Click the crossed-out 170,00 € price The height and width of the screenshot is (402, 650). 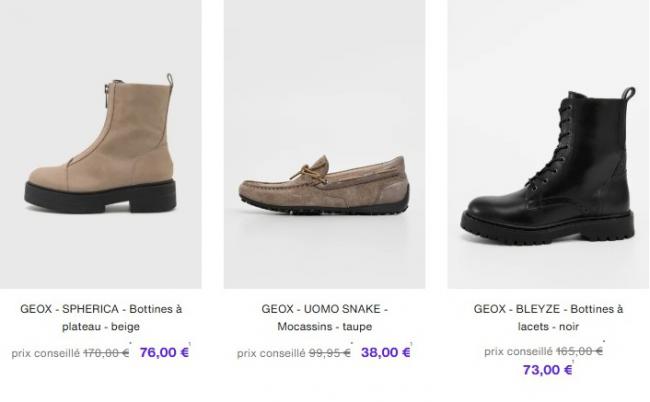point(106,353)
